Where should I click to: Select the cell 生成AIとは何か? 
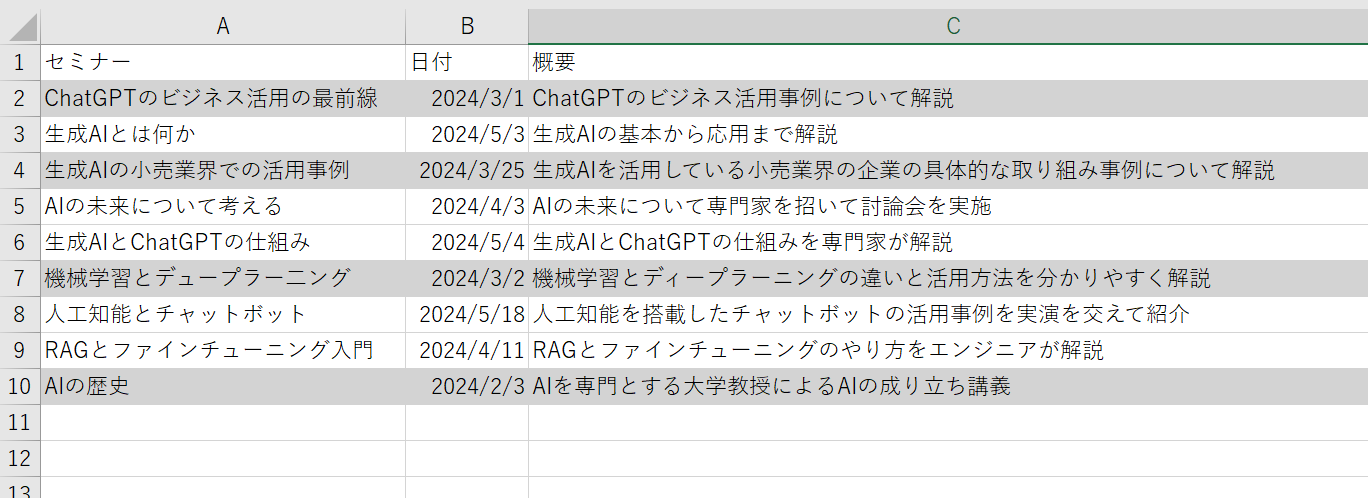coord(223,134)
